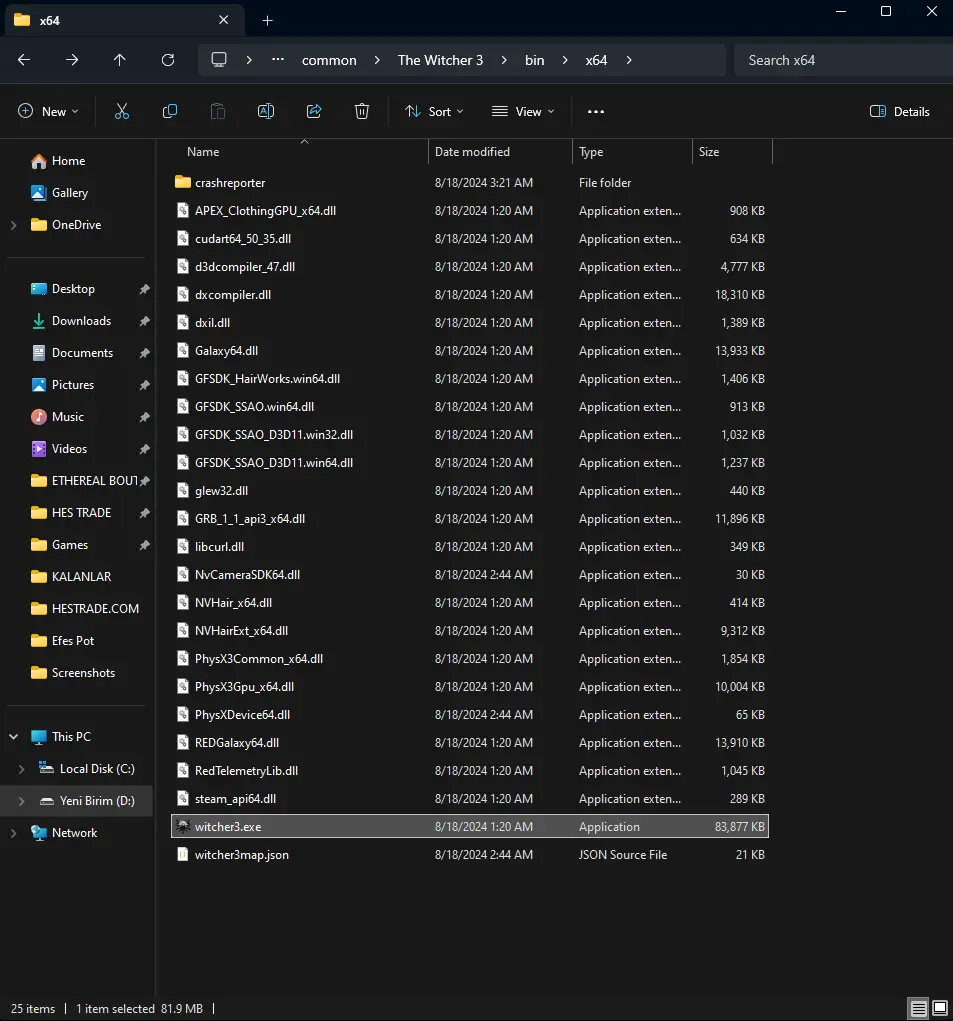Click the Copy icon in toolbar
953x1021 pixels.
[170, 111]
